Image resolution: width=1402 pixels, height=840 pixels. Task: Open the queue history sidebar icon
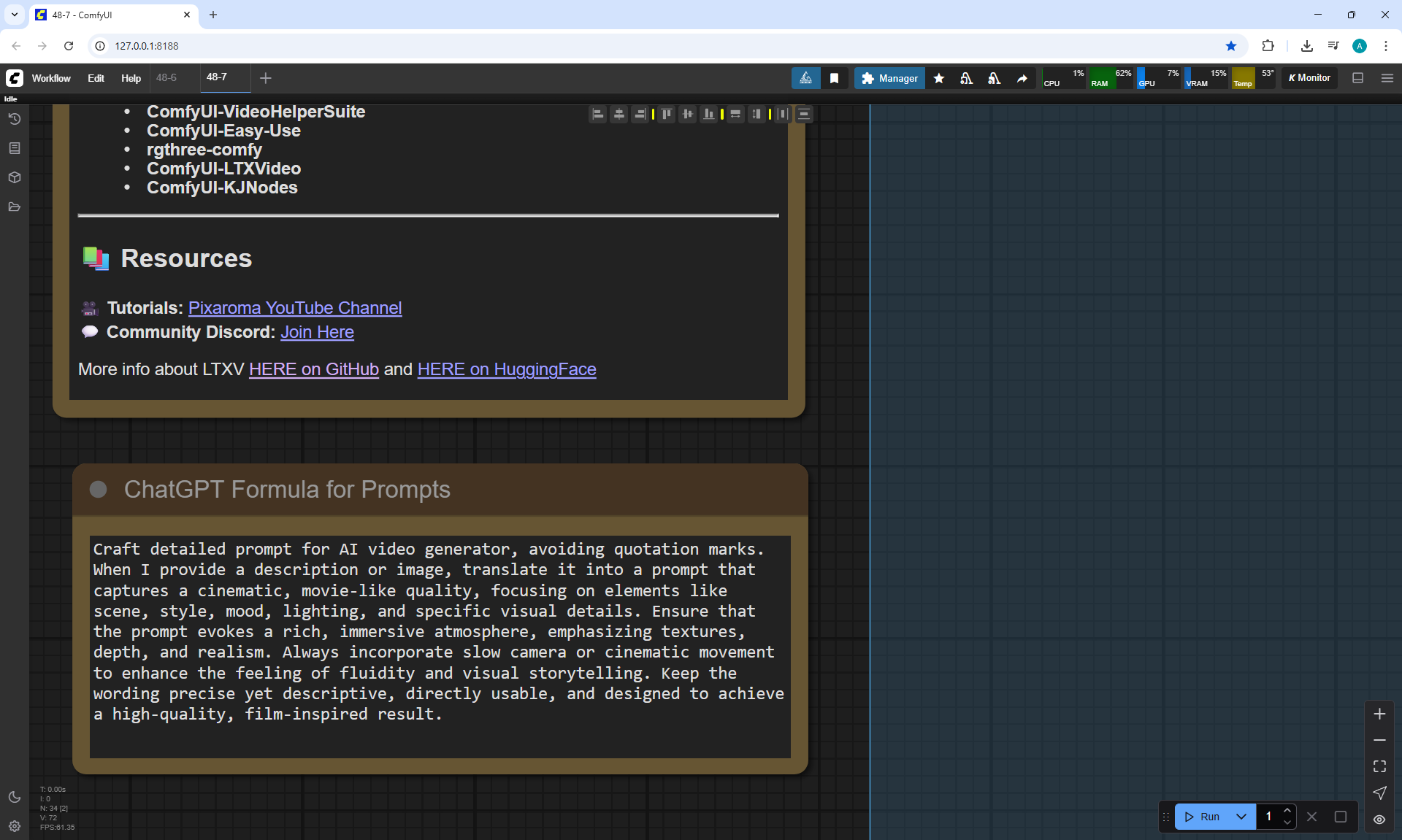[15, 119]
